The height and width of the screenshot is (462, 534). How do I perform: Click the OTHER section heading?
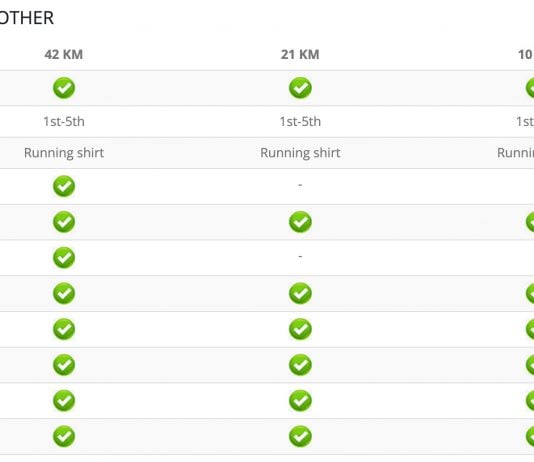(27, 18)
